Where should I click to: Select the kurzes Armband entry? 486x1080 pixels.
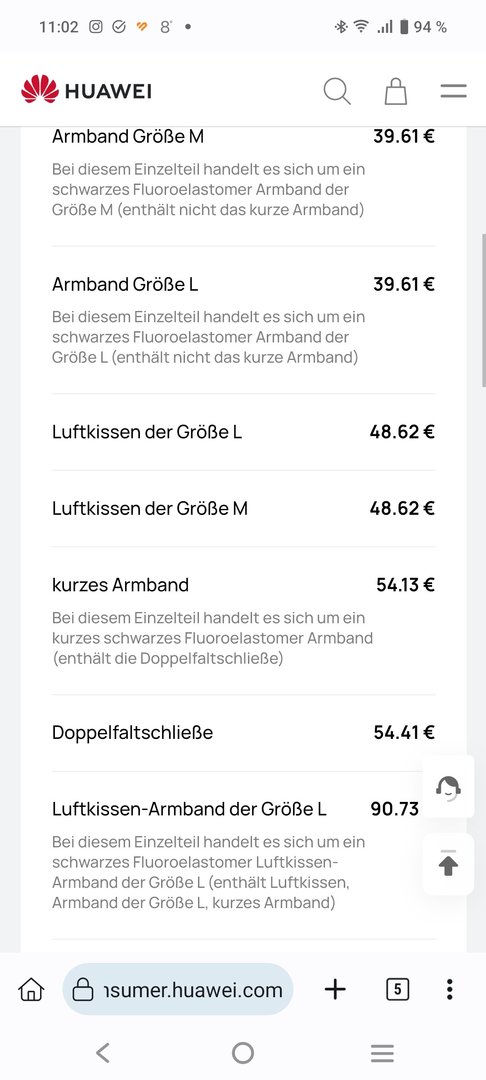coord(244,621)
